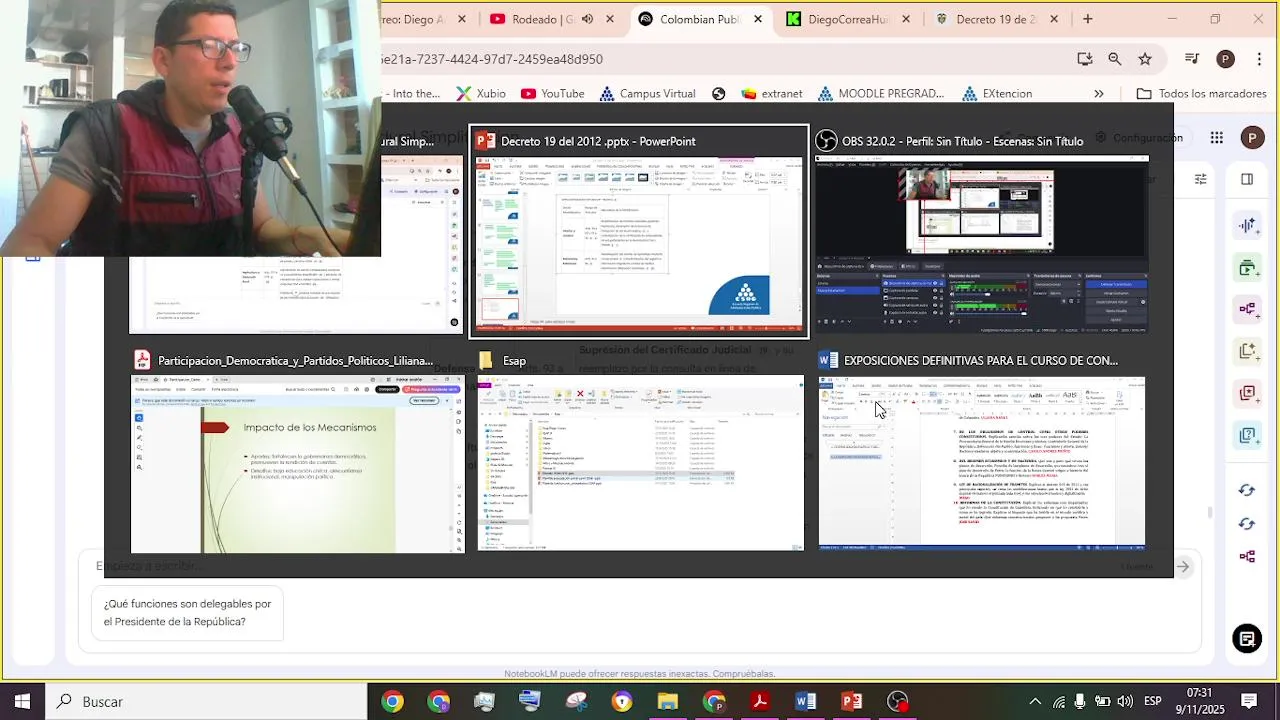Image resolution: width=1280 pixels, height=720 pixels.
Task: Open chat settings sliders icon
Action: pos(1201,179)
